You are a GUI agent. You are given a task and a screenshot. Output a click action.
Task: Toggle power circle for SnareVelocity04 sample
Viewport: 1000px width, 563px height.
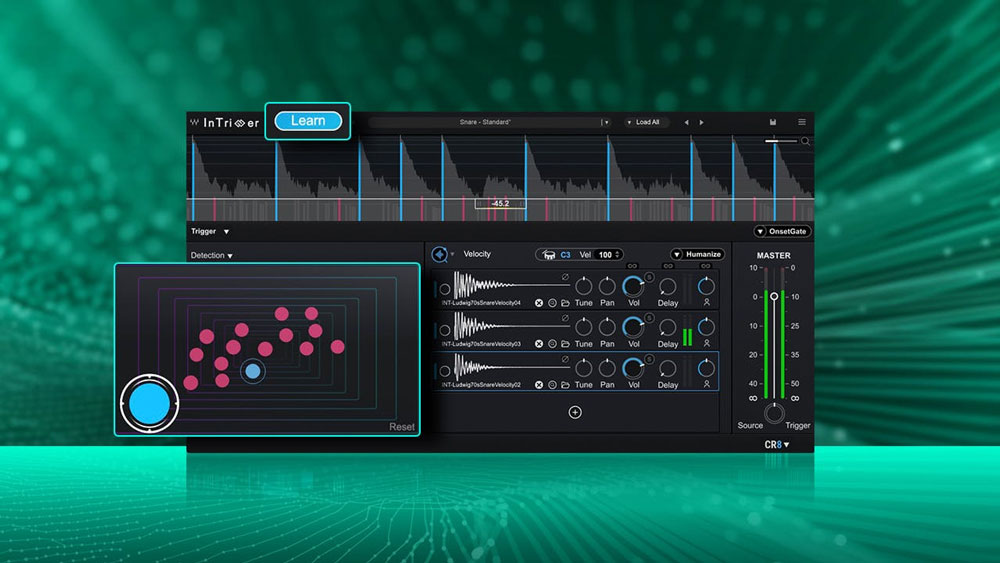pyautogui.click(x=445, y=289)
